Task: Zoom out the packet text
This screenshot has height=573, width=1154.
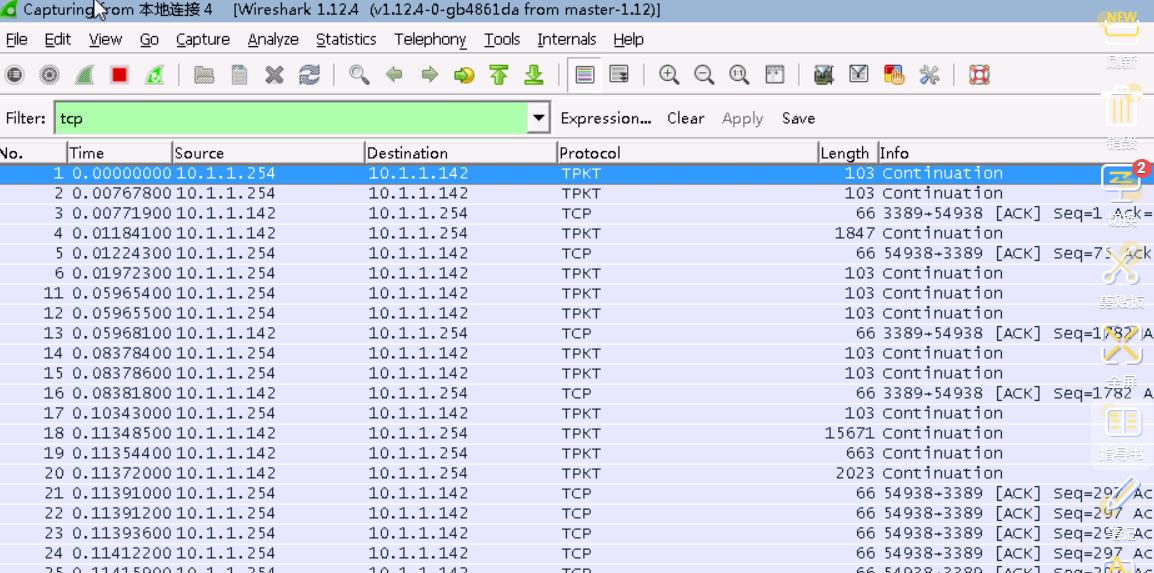Action: (x=704, y=74)
